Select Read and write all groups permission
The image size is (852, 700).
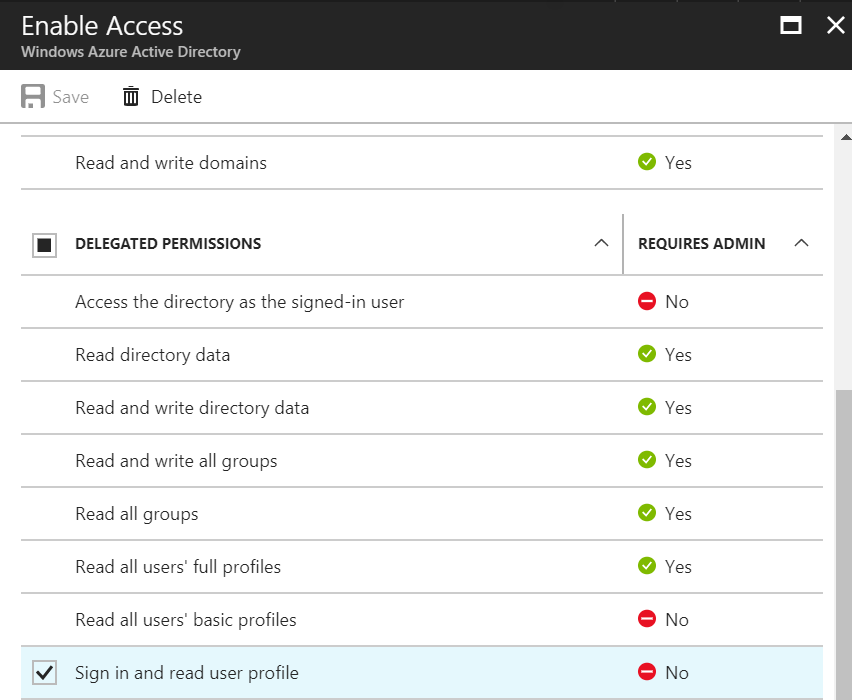tap(176, 461)
